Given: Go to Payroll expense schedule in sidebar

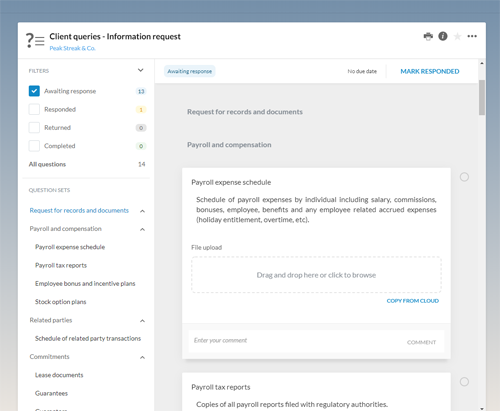Looking at the screenshot, I should click(x=70, y=247).
